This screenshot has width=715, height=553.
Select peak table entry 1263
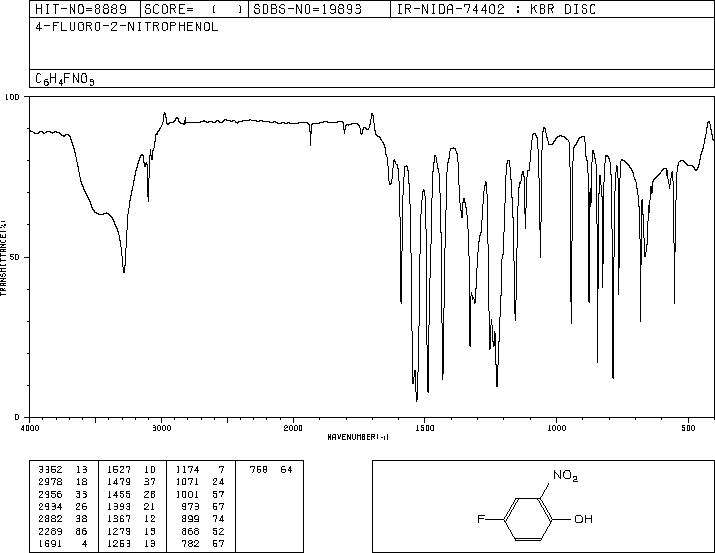(x=119, y=543)
